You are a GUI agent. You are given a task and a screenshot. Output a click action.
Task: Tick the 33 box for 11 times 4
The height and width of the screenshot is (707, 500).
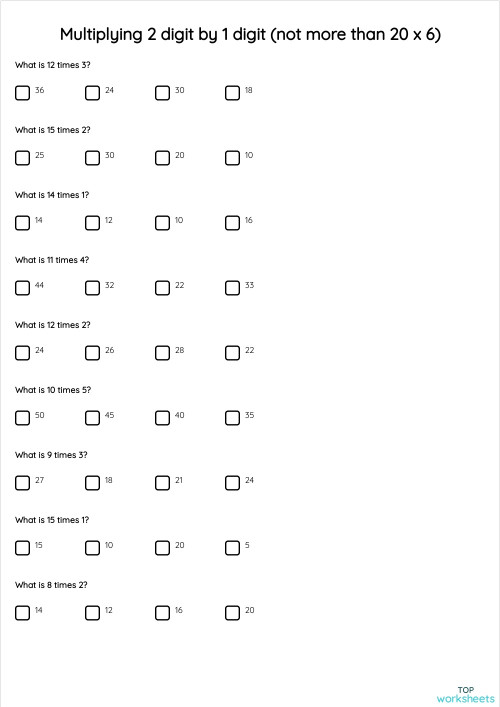[232, 288]
